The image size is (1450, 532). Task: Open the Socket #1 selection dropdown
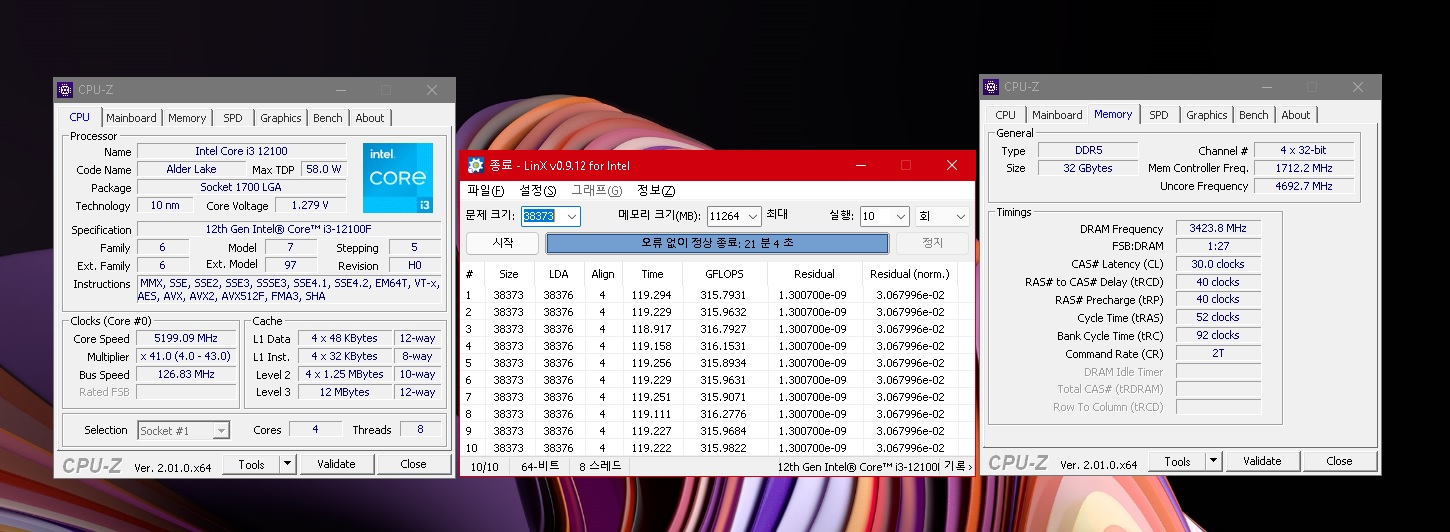[x=184, y=431]
